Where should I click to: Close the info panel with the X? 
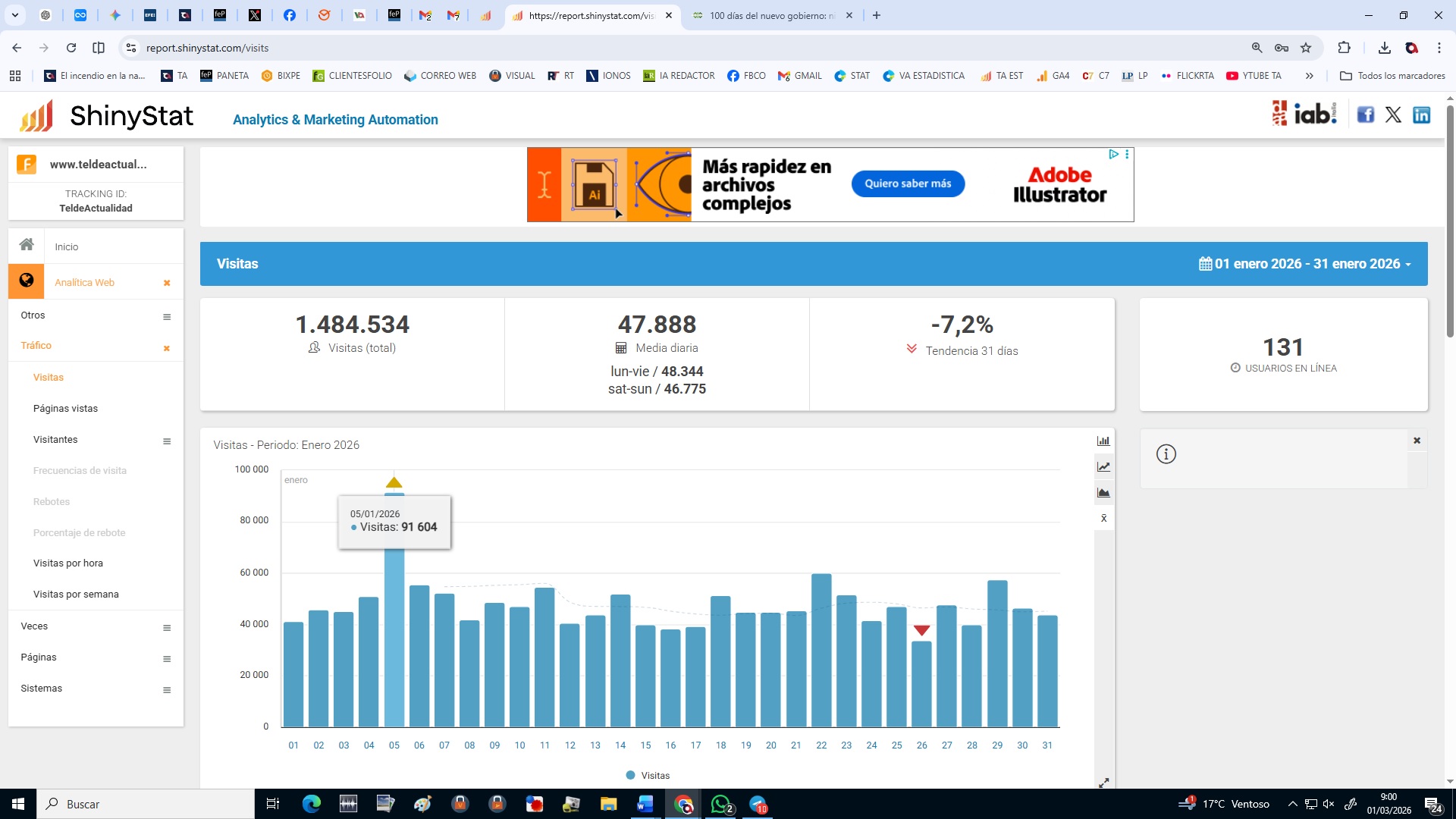pos(1417,441)
